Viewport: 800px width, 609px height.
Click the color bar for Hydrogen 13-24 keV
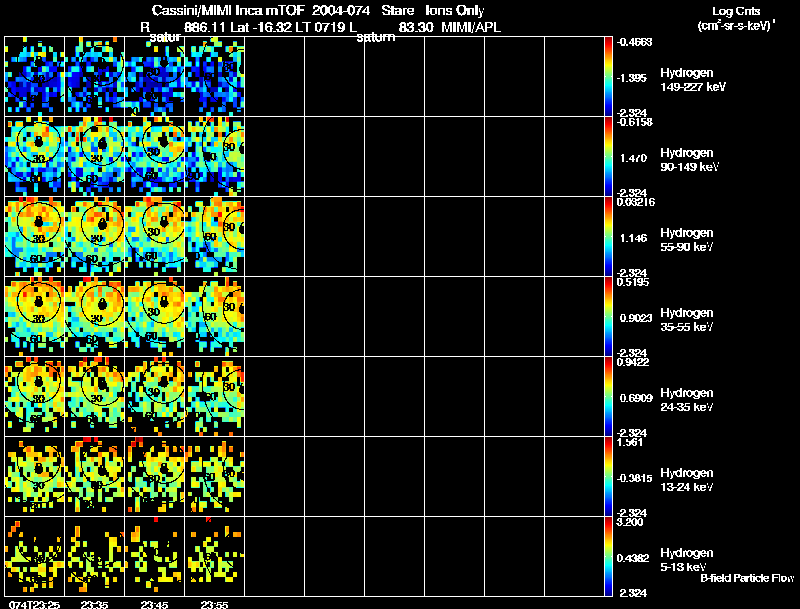pyautogui.click(x=608, y=477)
